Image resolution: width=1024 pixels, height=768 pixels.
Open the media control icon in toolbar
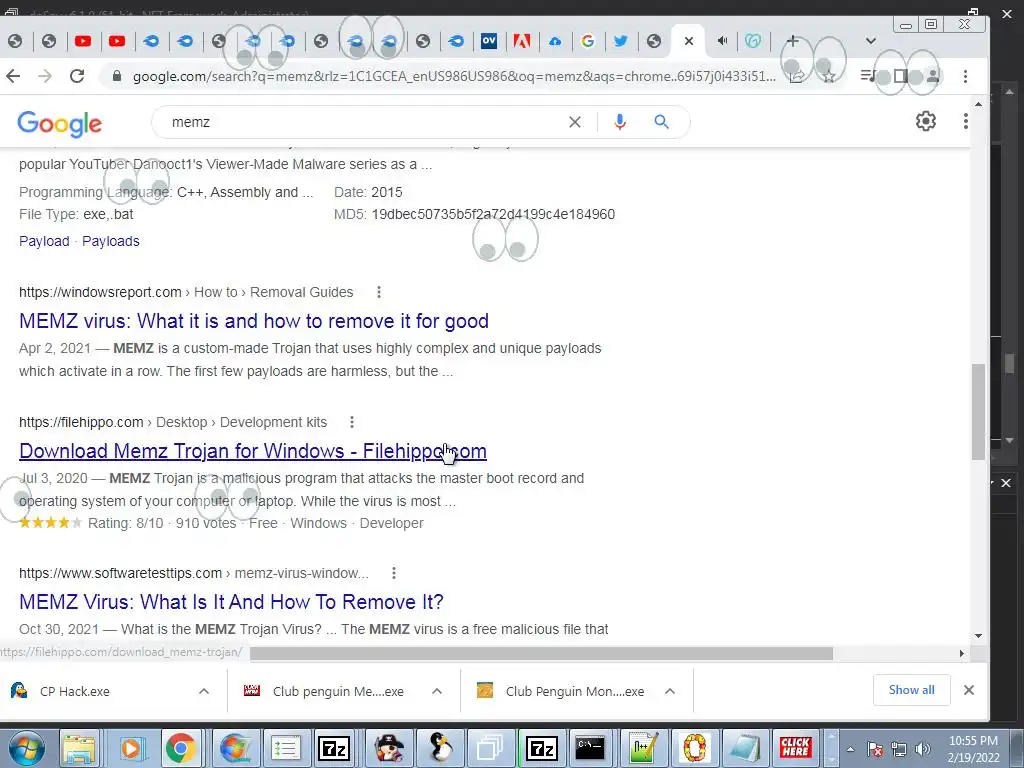(x=868, y=76)
